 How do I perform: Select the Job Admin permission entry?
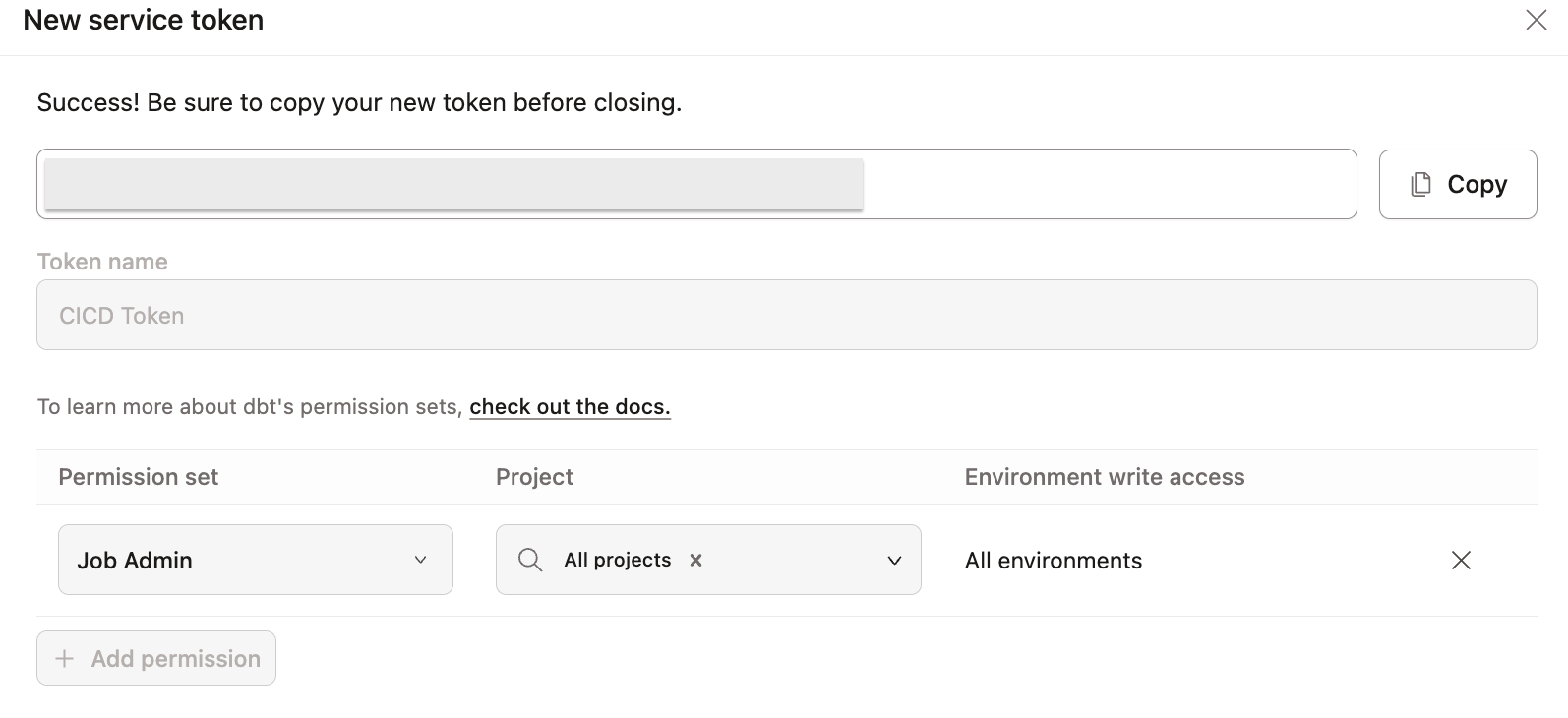coord(135,560)
